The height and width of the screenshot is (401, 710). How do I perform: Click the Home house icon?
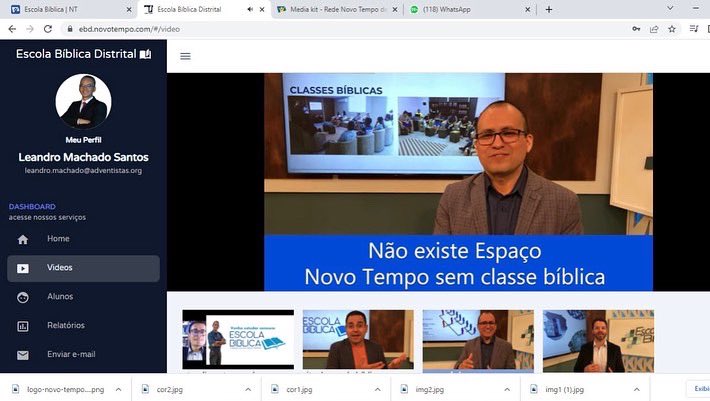point(23,239)
